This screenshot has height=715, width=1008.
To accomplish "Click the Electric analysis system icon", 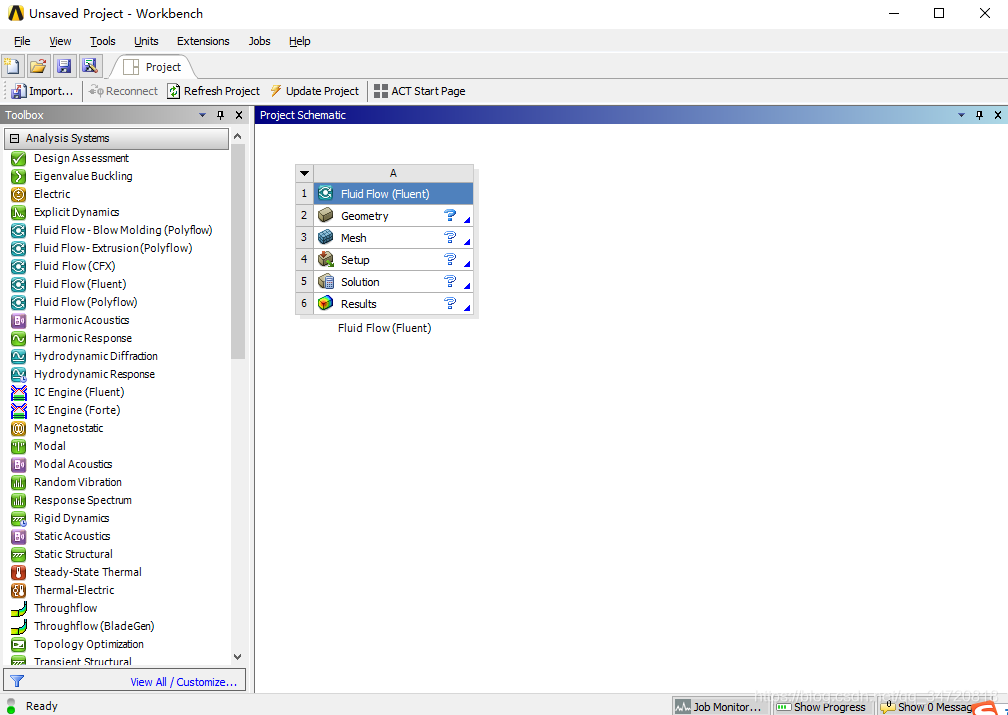I will tap(19, 194).
